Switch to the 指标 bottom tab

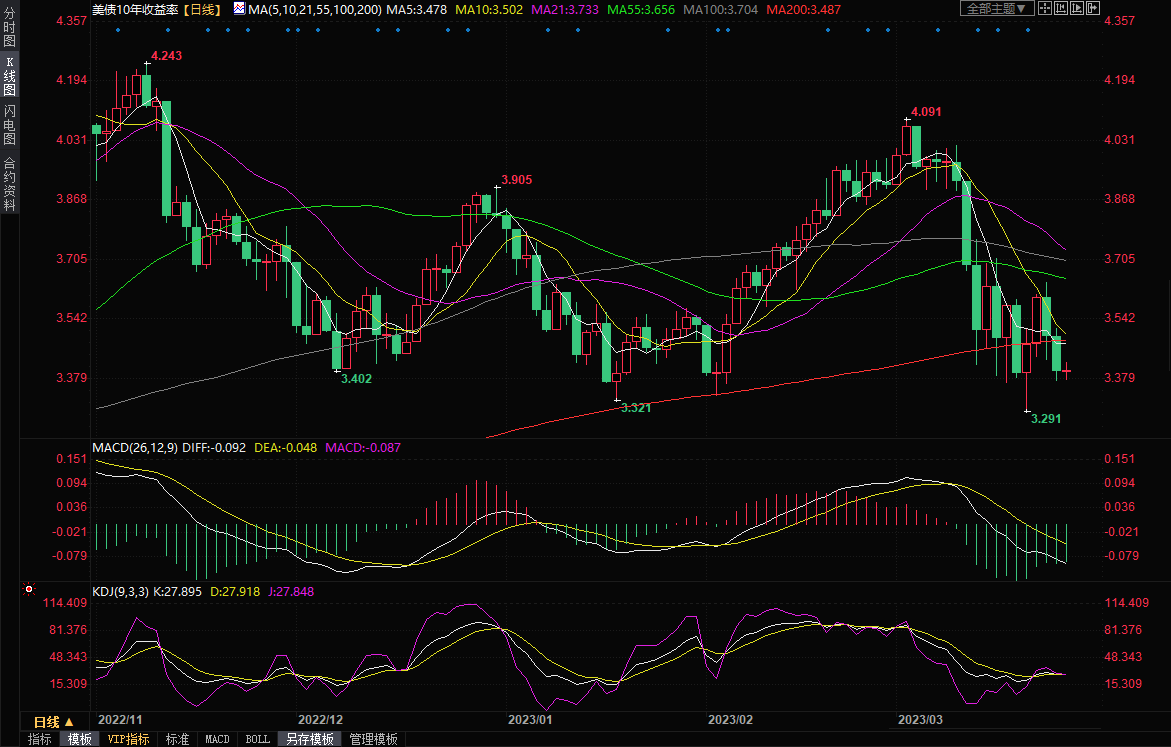click(x=40, y=739)
